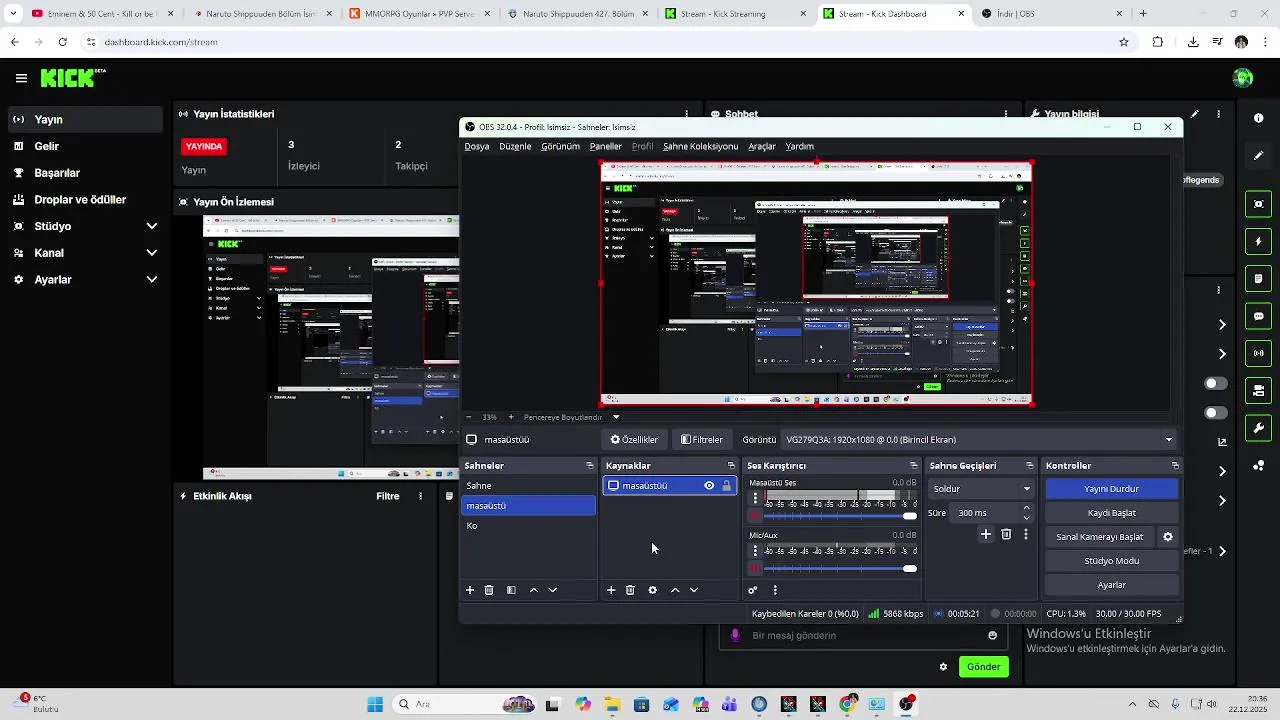Move source down in Kaynaklar toolbar
This screenshot has height=720, width=1280.
(x=694, y=590)
